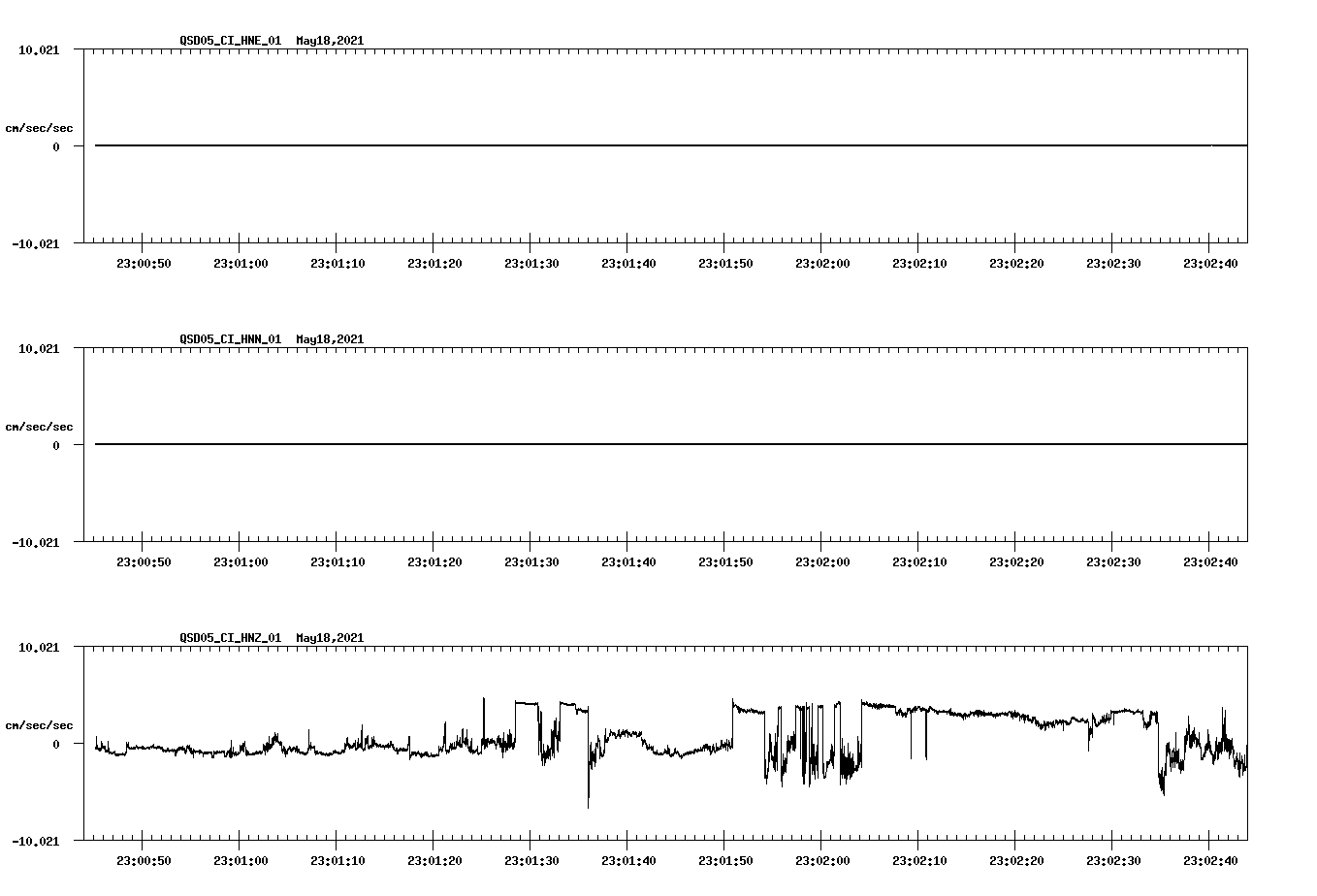Click the cm/sec/sec label on the bottom plot
The width and height of the screenshot is (1317, 896).
tap(41, 723)
